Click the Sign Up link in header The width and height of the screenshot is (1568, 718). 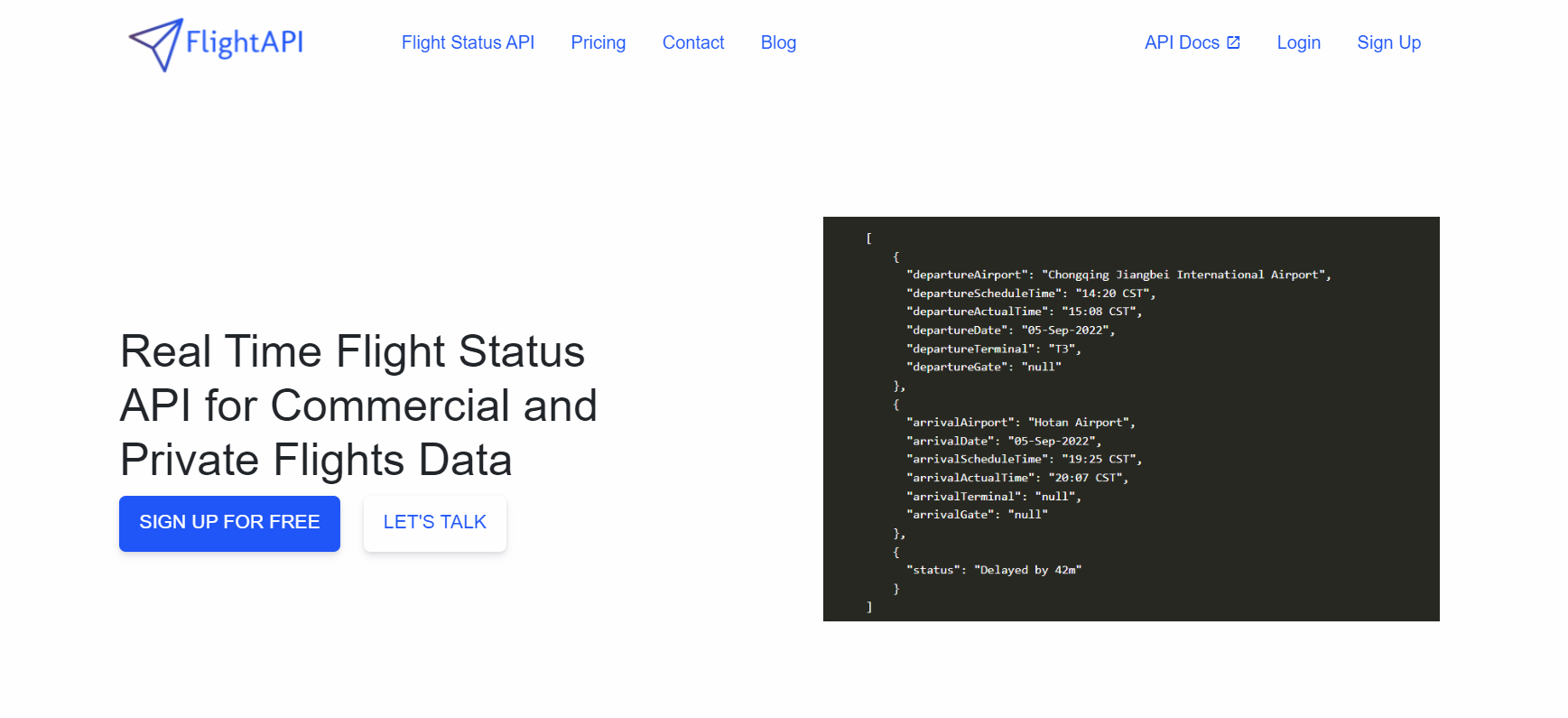[x=1388, y=42]
